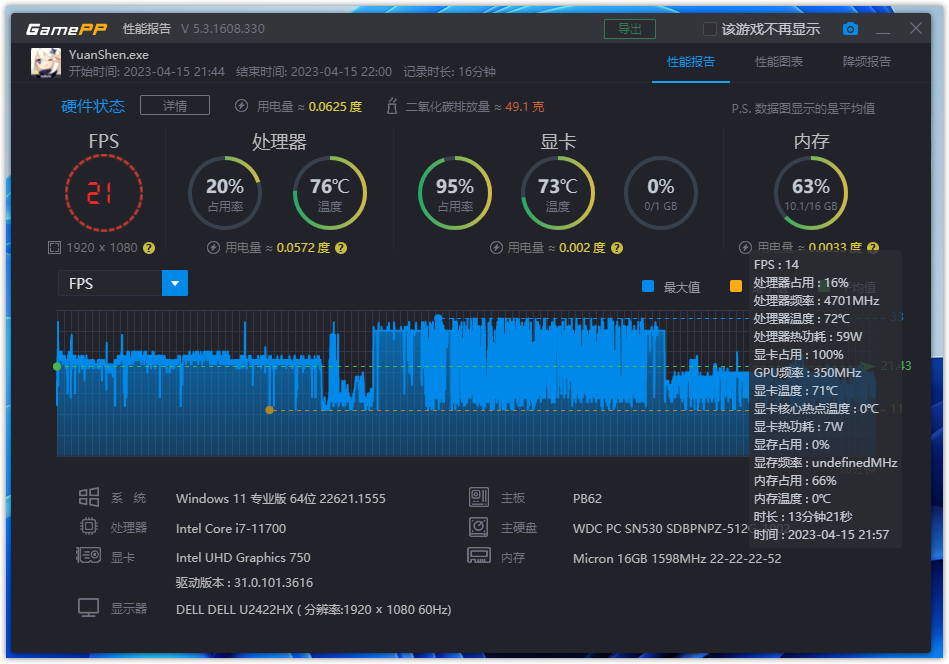Take a screenshot with the camera icon
Image resolution: width=949 pixels, height=664 pixels.
tap(850, 28)
